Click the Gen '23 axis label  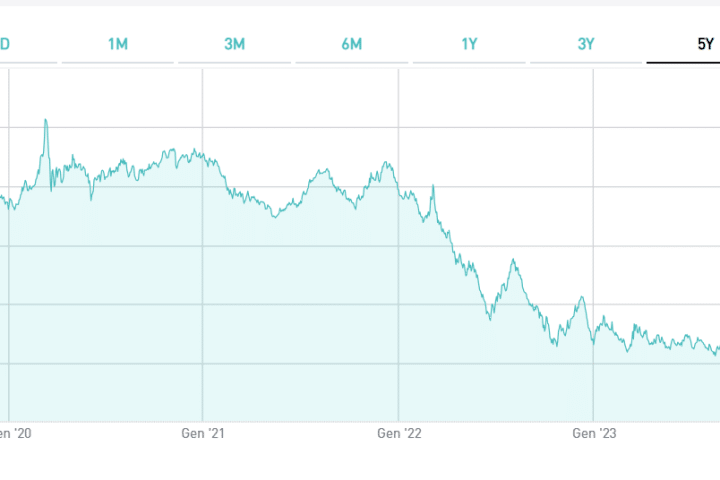tap(595, 434)
